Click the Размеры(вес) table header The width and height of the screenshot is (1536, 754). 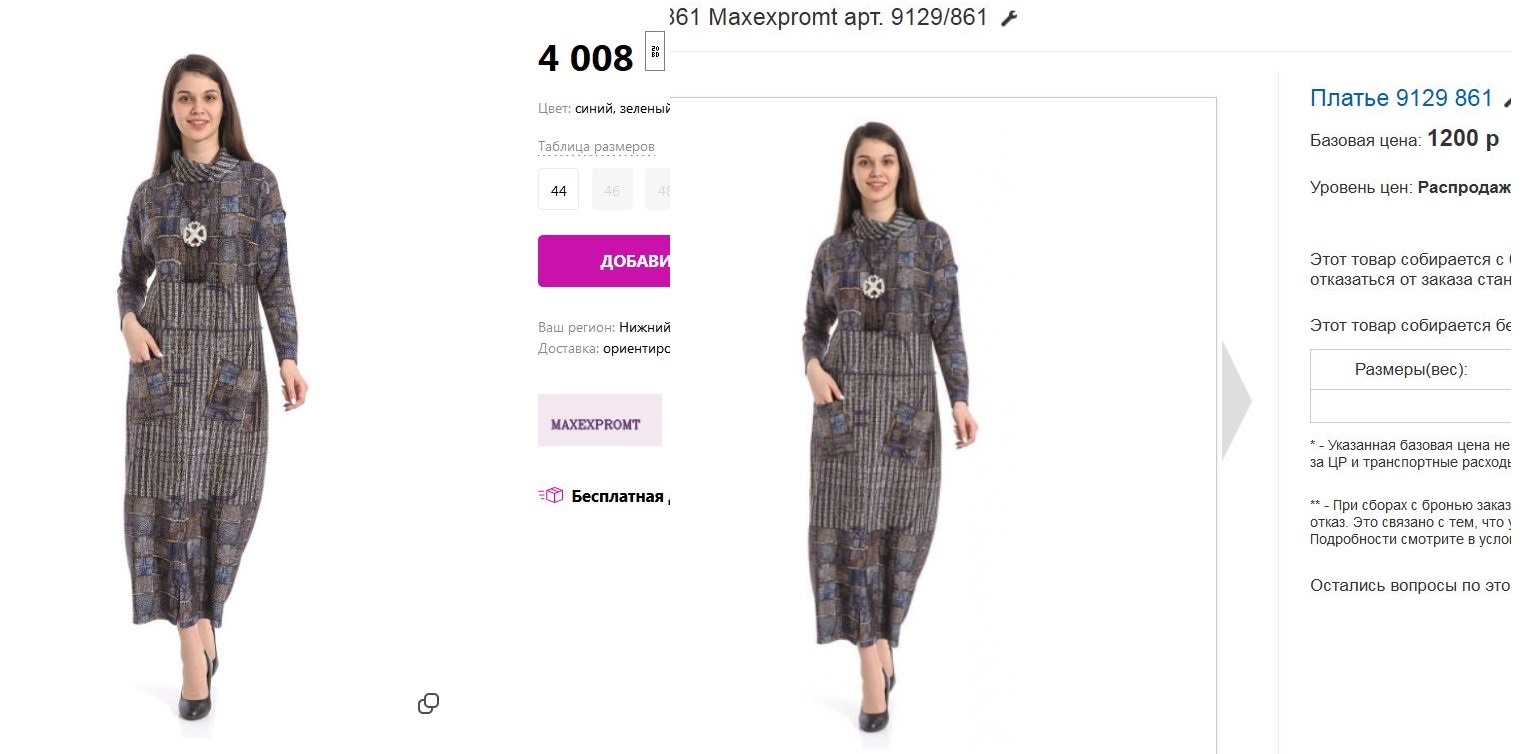[x=1411, y=370]
